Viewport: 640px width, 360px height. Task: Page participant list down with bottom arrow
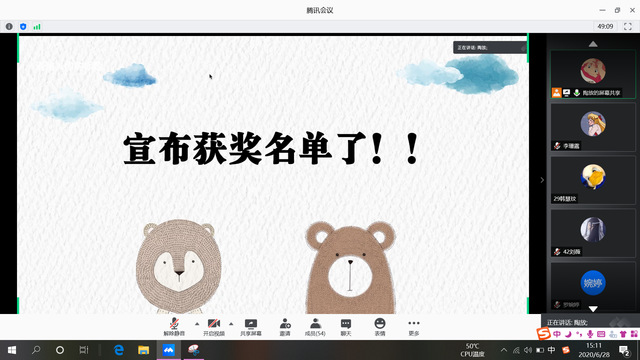click(593, 309)
